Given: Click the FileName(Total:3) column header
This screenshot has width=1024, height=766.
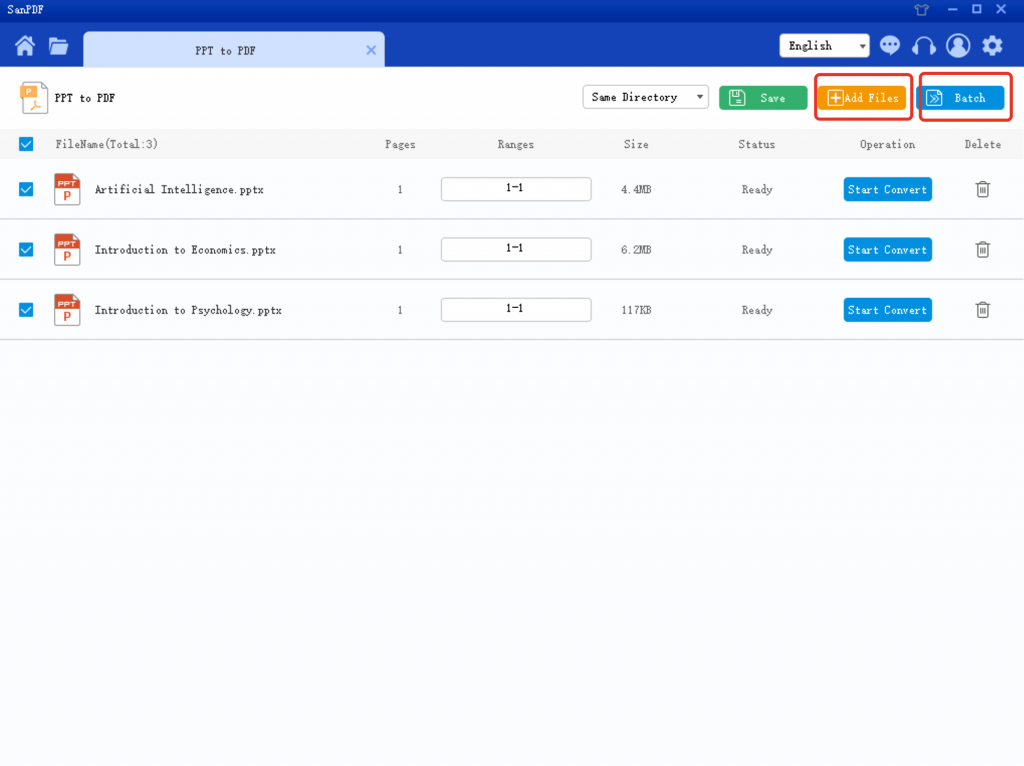Looking at the screenshot, I should coord(106,144).
